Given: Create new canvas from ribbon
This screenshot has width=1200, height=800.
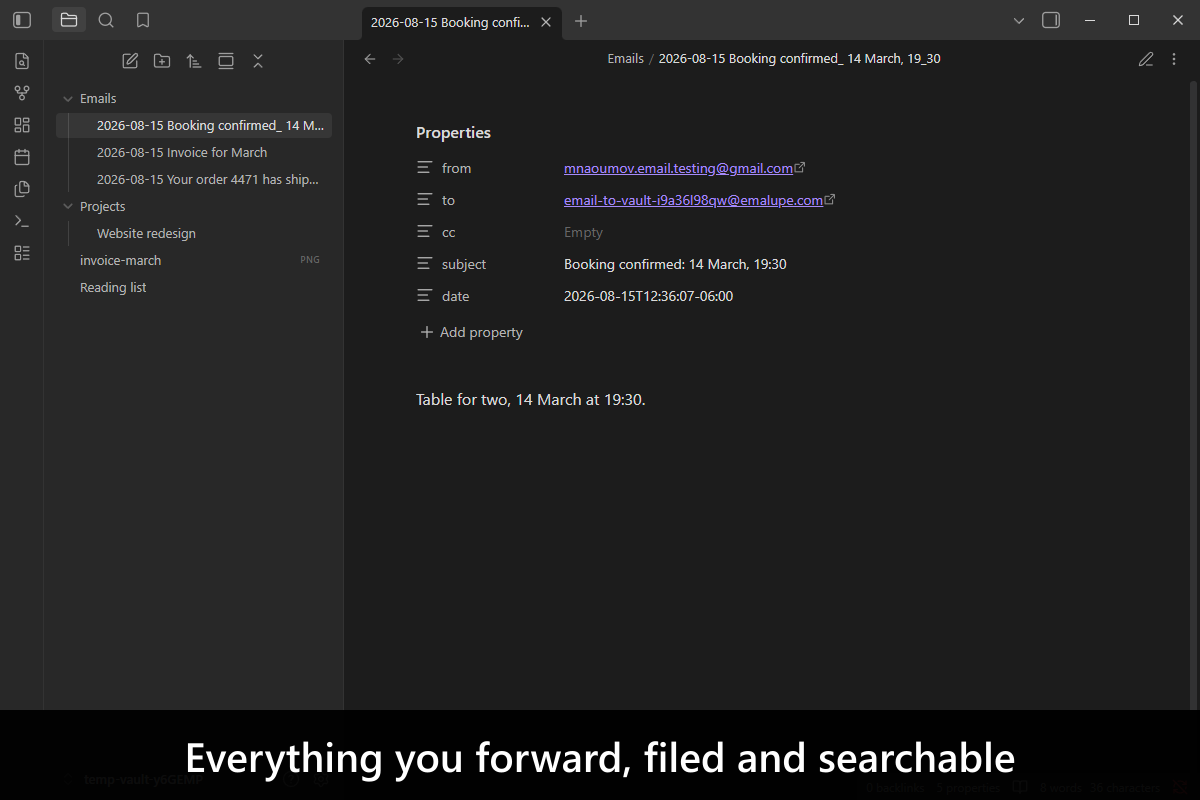Looking at the screenshot, I should coord(22,125).
